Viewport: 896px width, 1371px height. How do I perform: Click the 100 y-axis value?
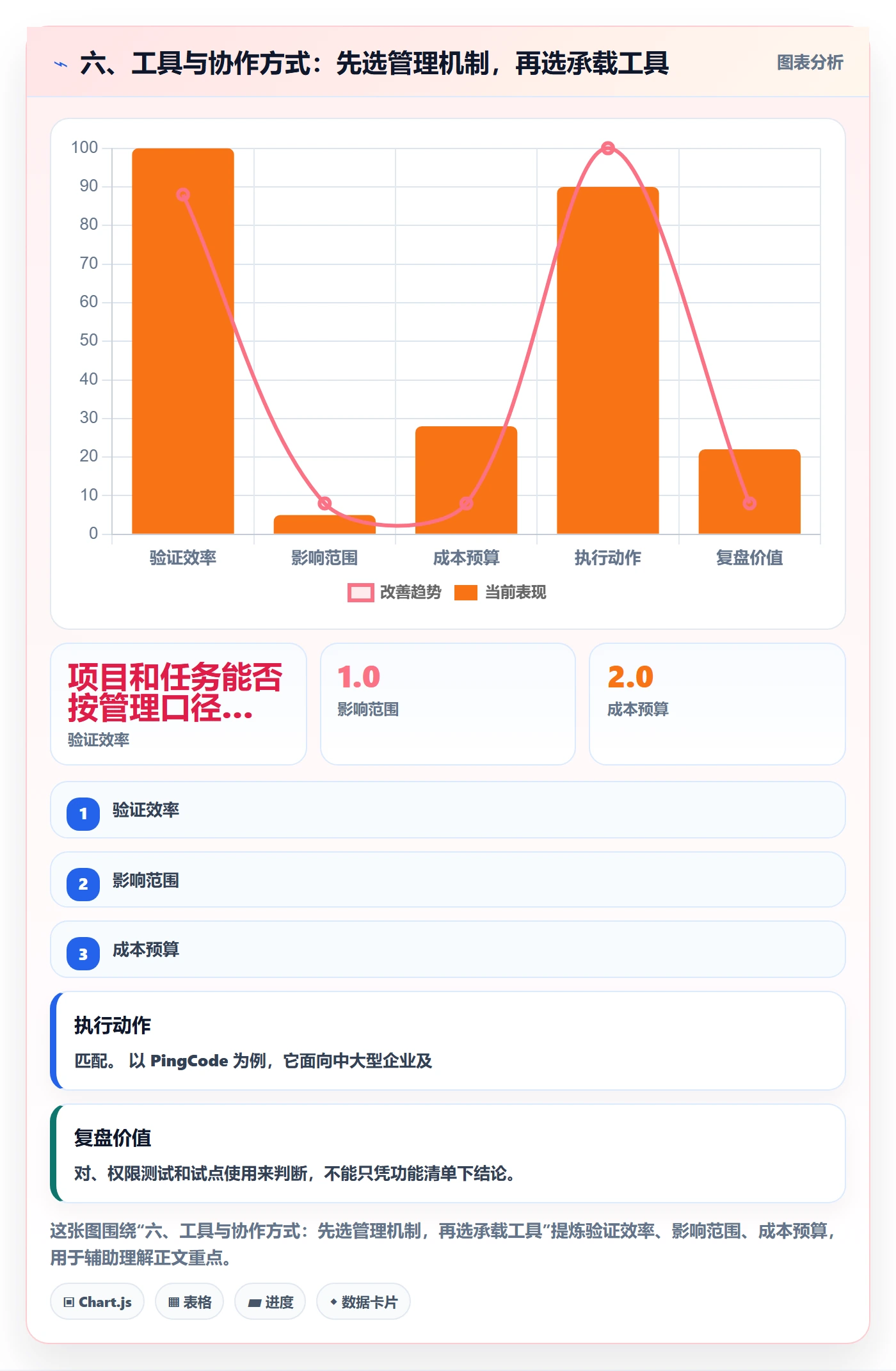(x=84, y=148)
